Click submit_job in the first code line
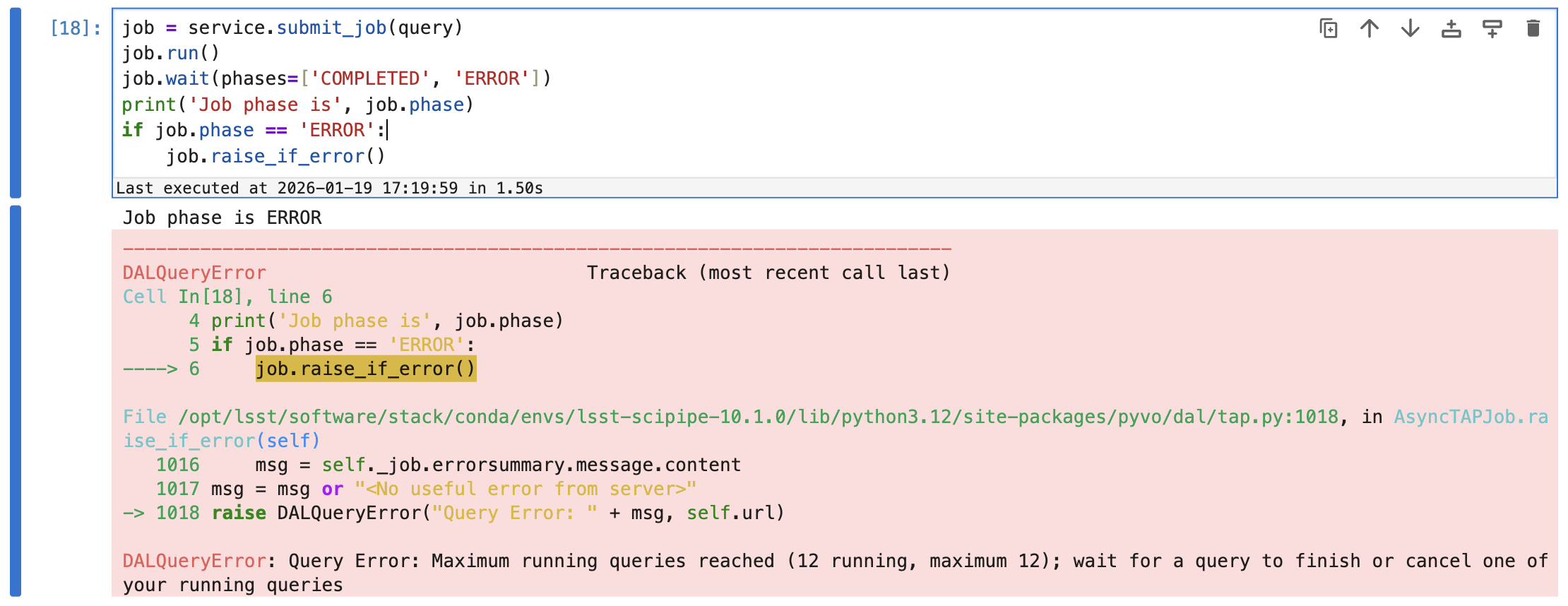This screenshot has width=1568, height=606. [331, 28]
